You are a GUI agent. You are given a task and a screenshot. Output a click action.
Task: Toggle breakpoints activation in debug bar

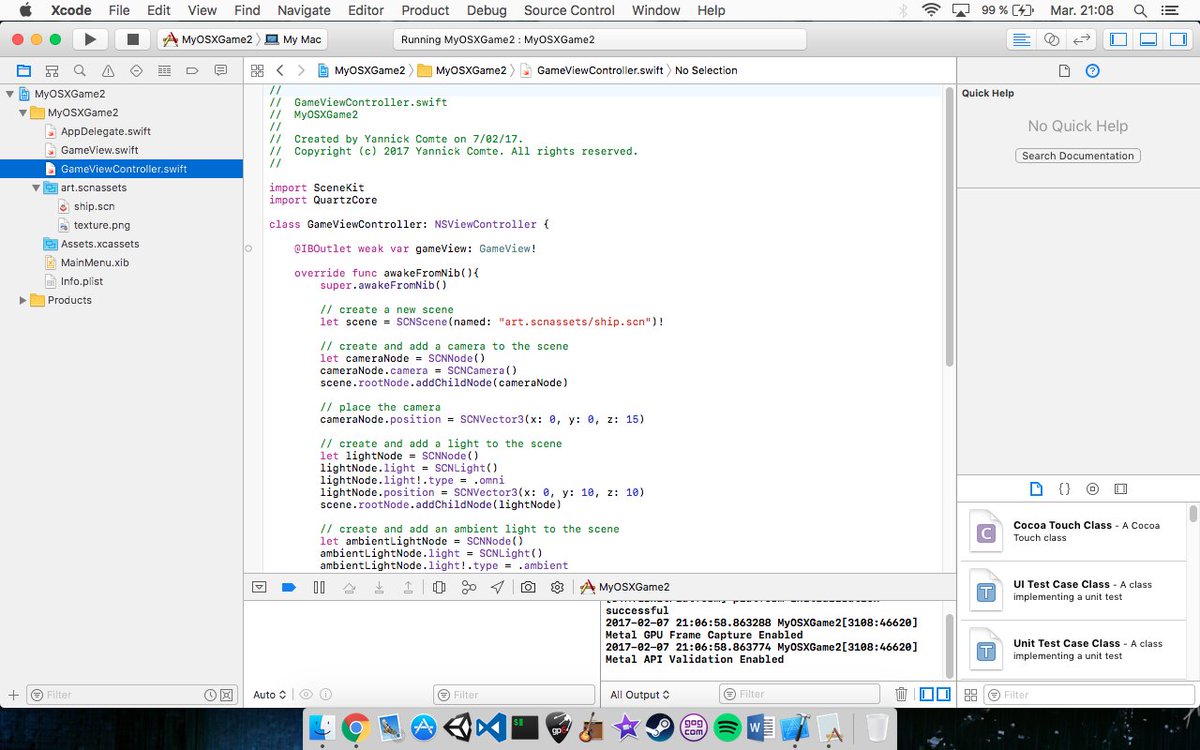(x=288, y=587)
